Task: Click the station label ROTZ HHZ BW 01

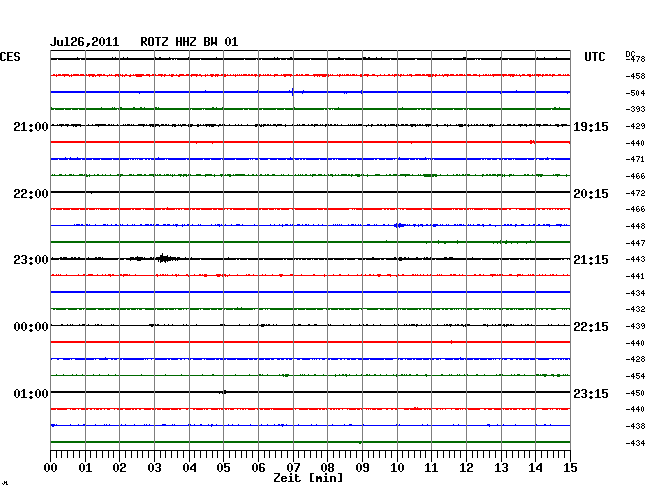Action: coord(189,42)
